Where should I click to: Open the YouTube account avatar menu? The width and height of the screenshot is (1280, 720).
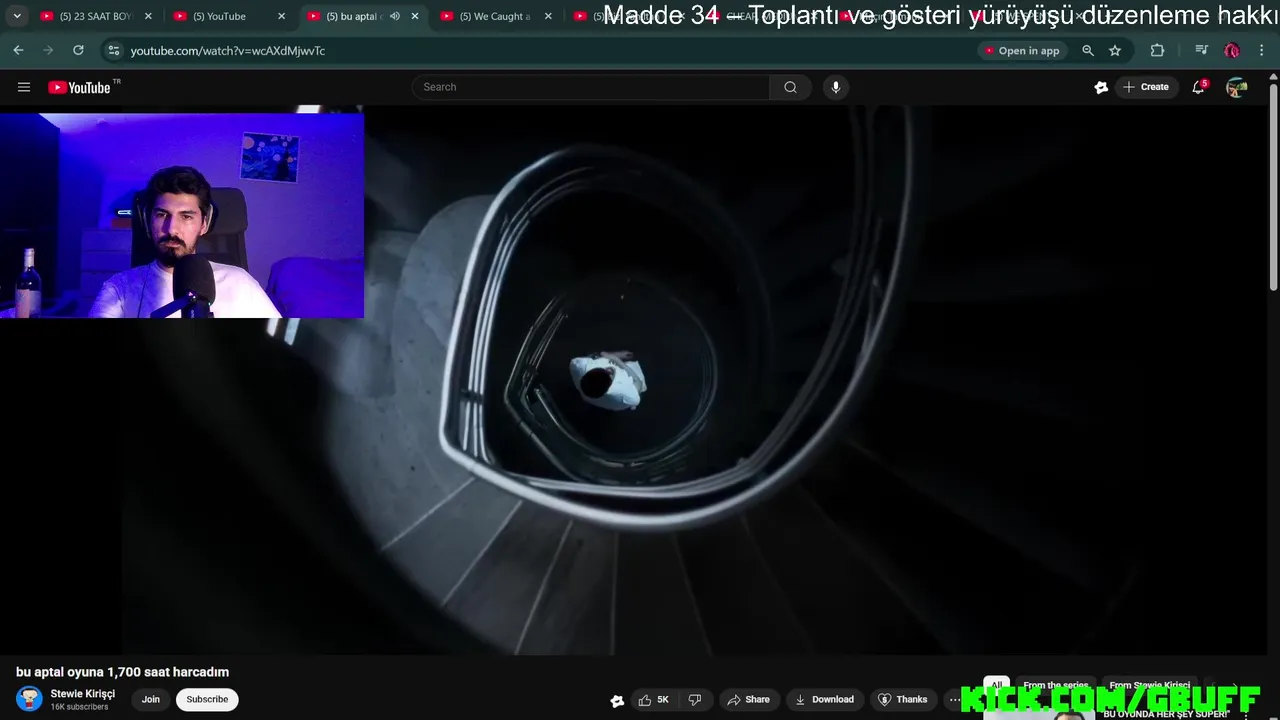[1237, 87]
